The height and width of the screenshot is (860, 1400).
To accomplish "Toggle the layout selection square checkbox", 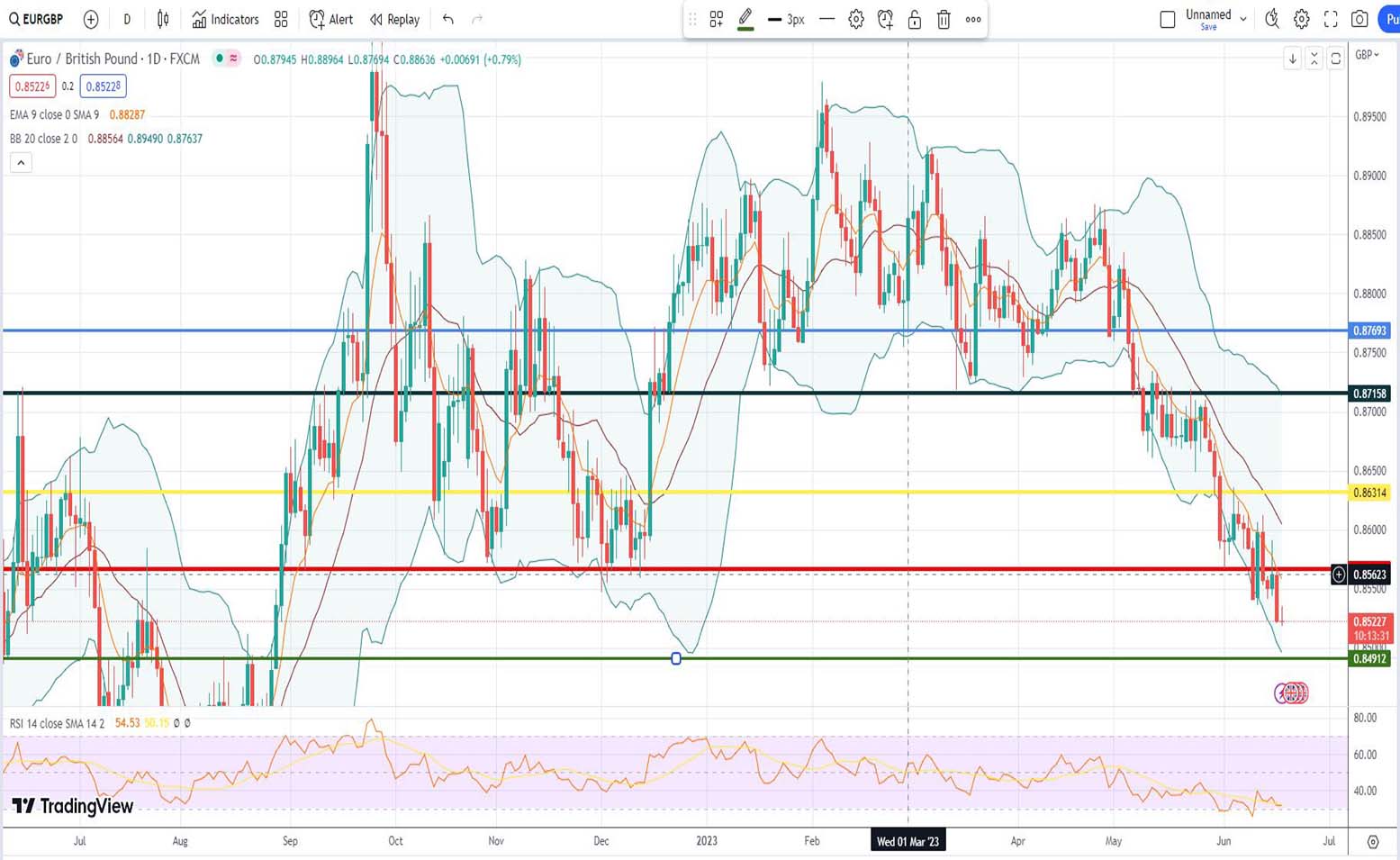I will coord(1168,19).
